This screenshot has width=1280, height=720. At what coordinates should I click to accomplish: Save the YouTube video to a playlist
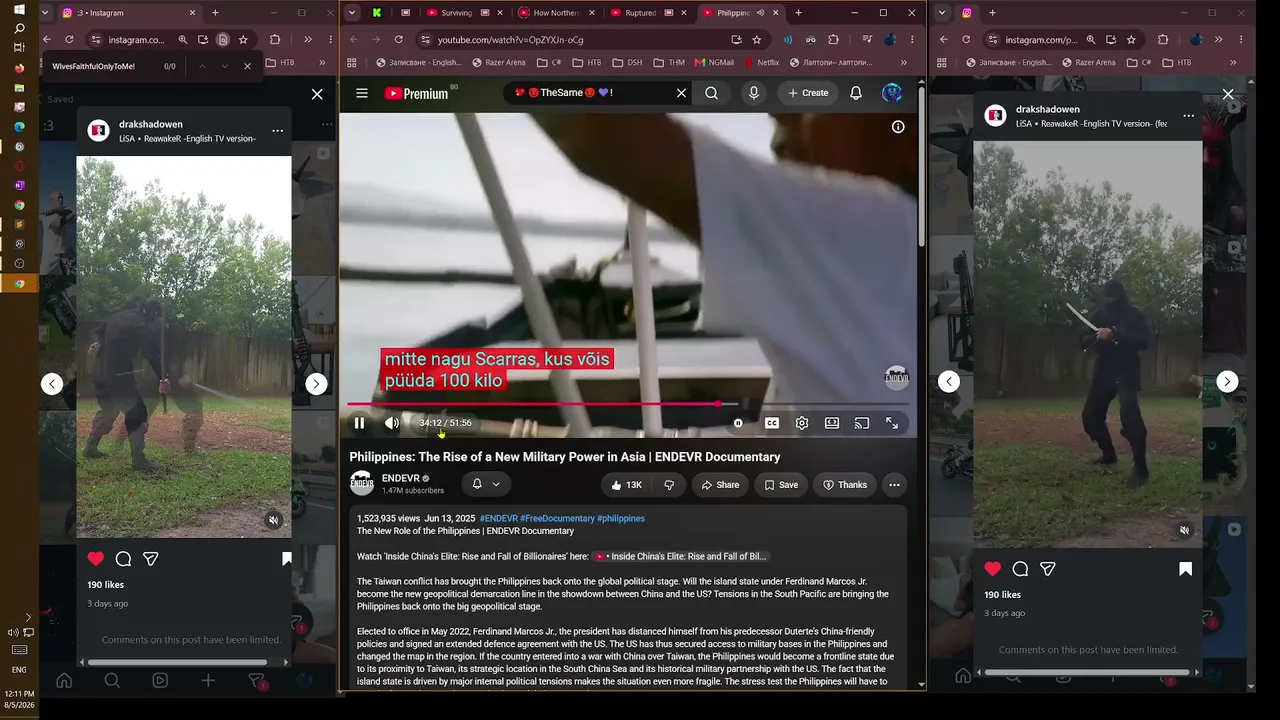[781, 485]
